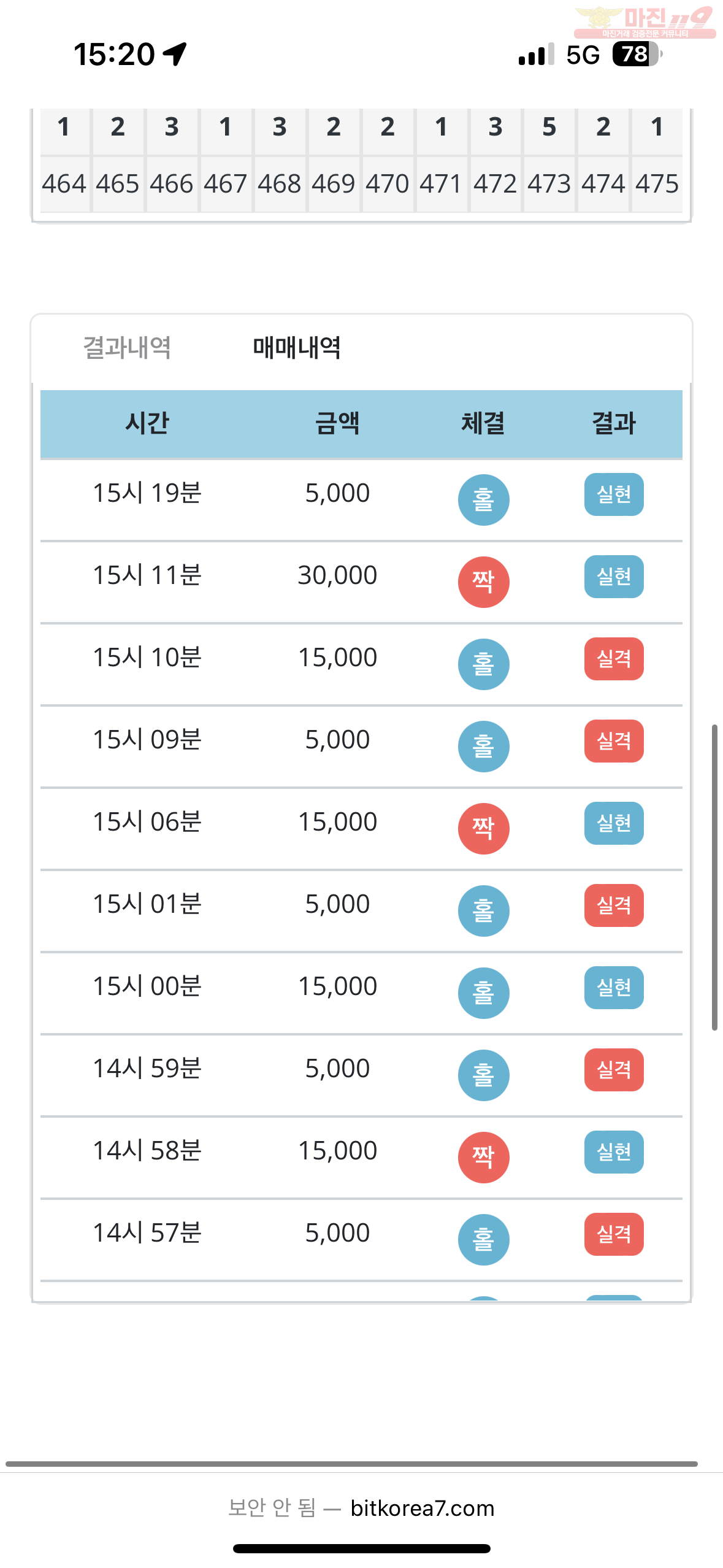Click the vertical scrollbar of trade list
The image size is (723, 1568).
(714, 877)
